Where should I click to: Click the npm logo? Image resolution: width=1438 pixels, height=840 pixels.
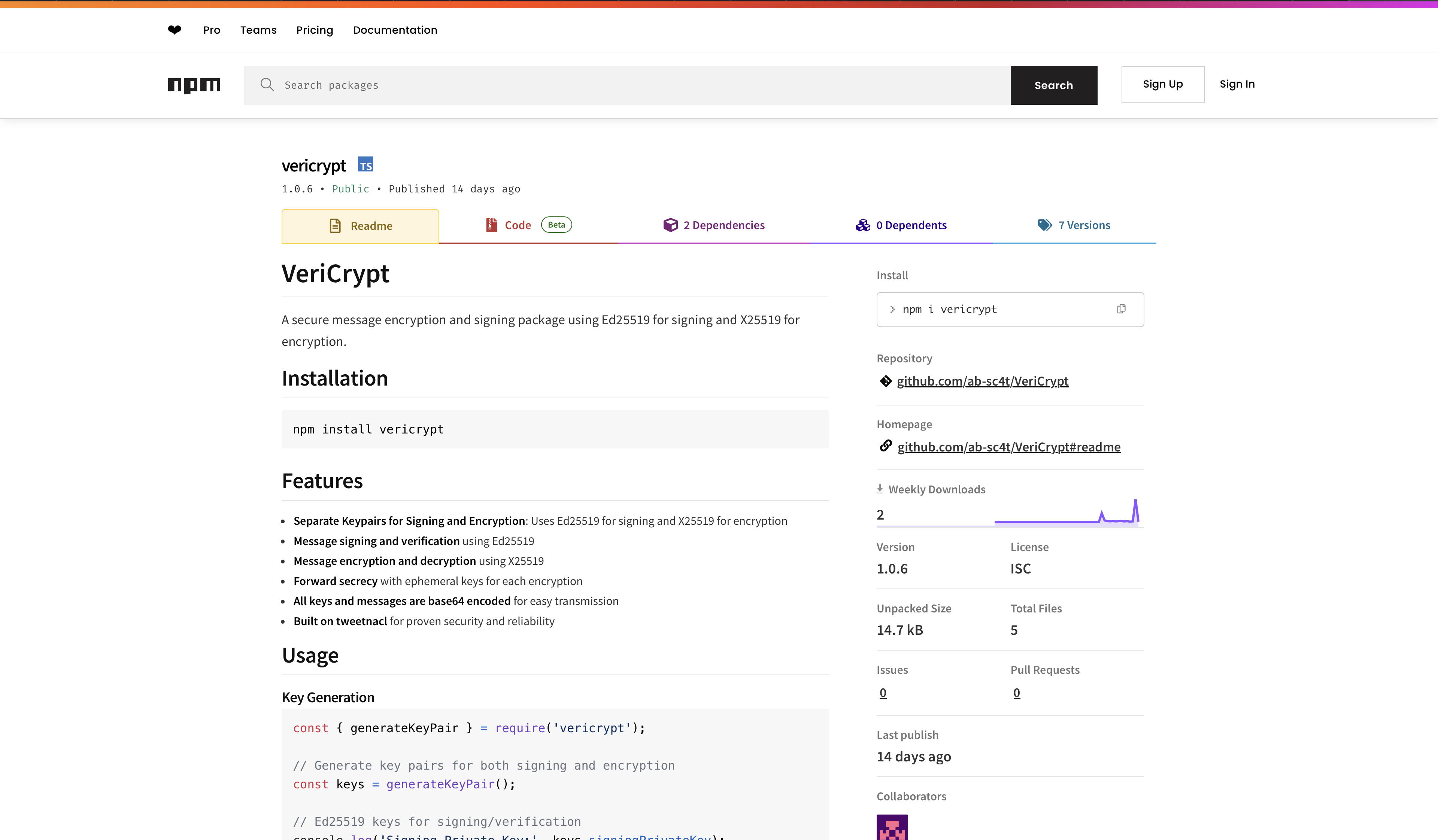tap(194, 85)
